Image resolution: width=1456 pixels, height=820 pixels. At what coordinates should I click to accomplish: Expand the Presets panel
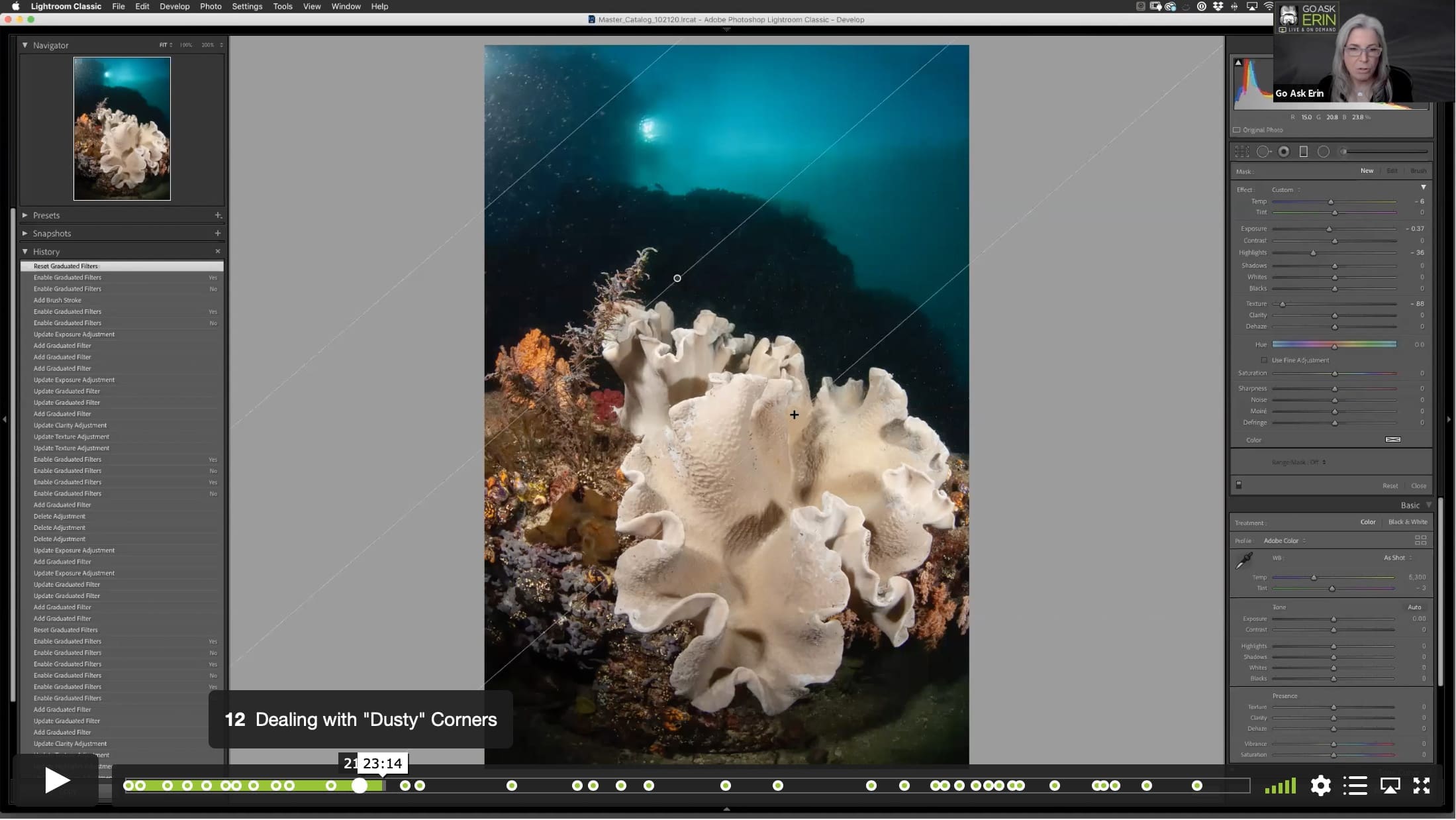pos(25,215)
